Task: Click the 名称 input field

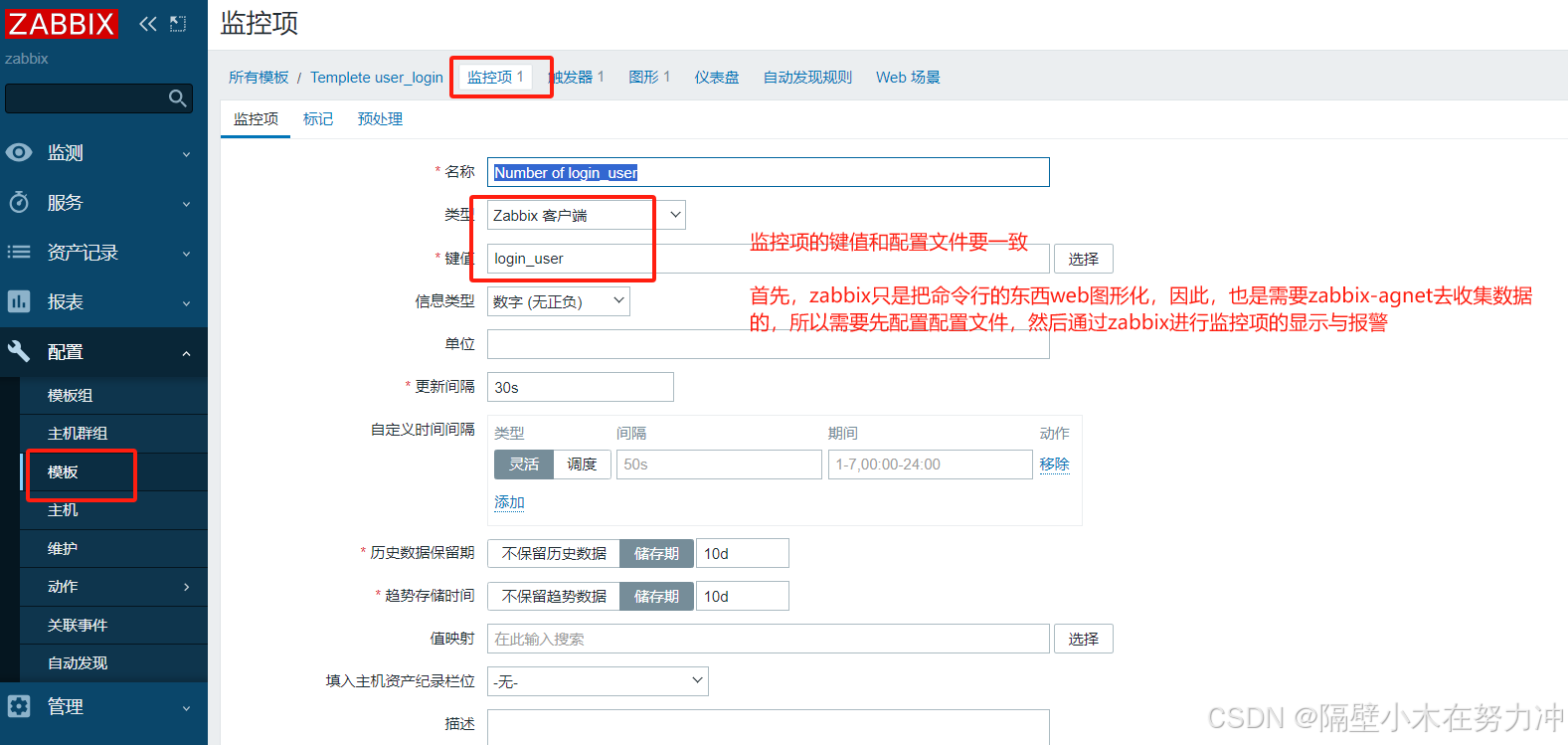Action: click(x=769, y=172)
